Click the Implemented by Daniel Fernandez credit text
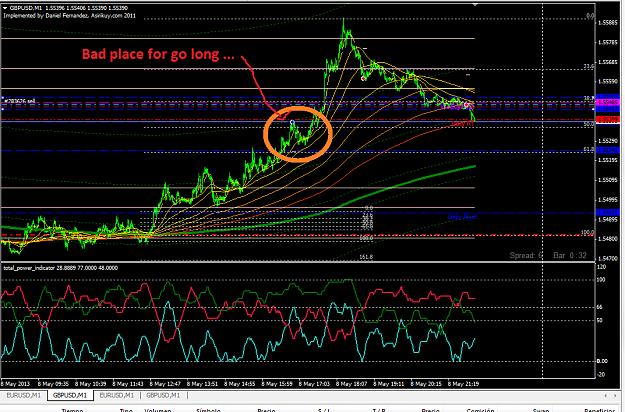 coord(69,16)
